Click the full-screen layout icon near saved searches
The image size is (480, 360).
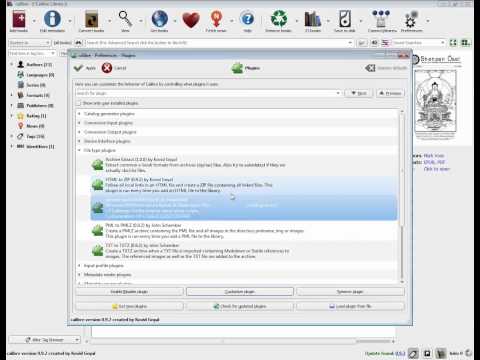coord(453,43)
